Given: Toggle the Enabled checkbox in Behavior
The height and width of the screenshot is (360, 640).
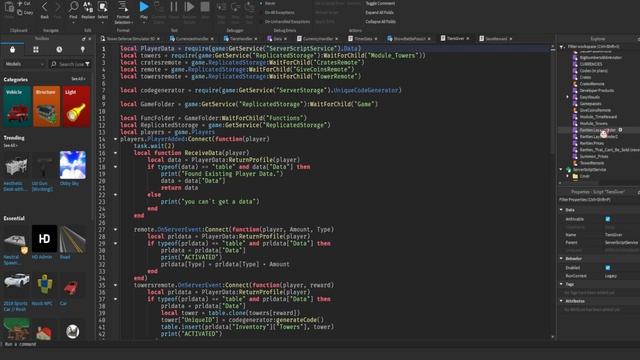Looking at the screenshot, I should pos(608,268).
